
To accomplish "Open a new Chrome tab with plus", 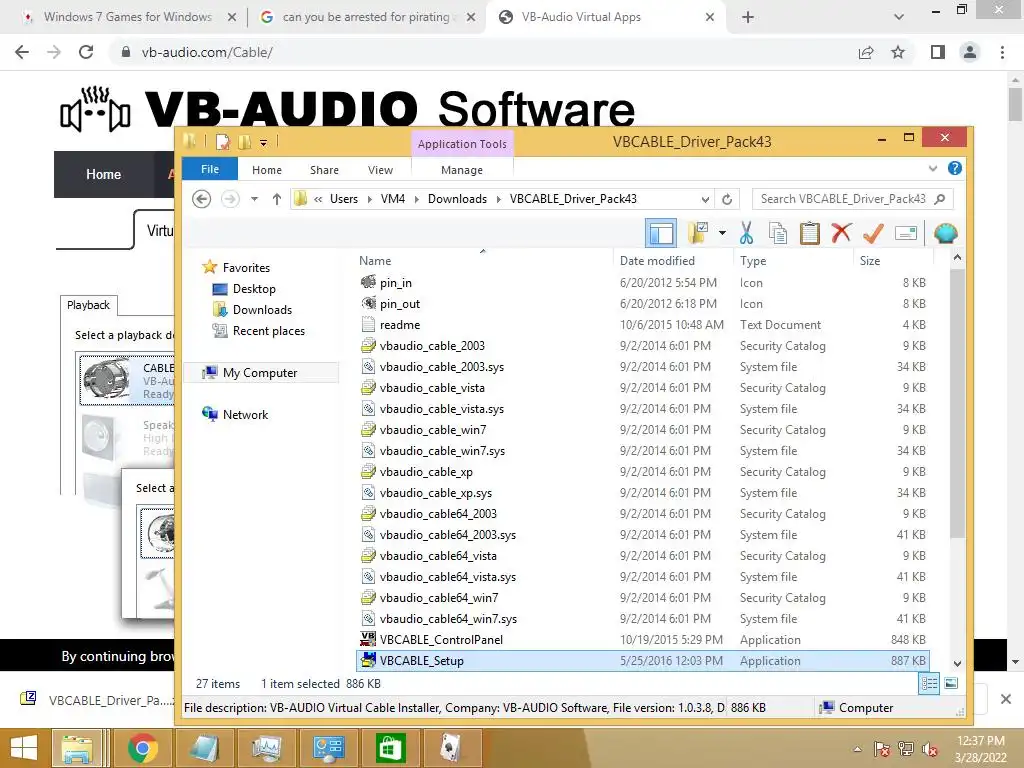I will pos(748,17).
